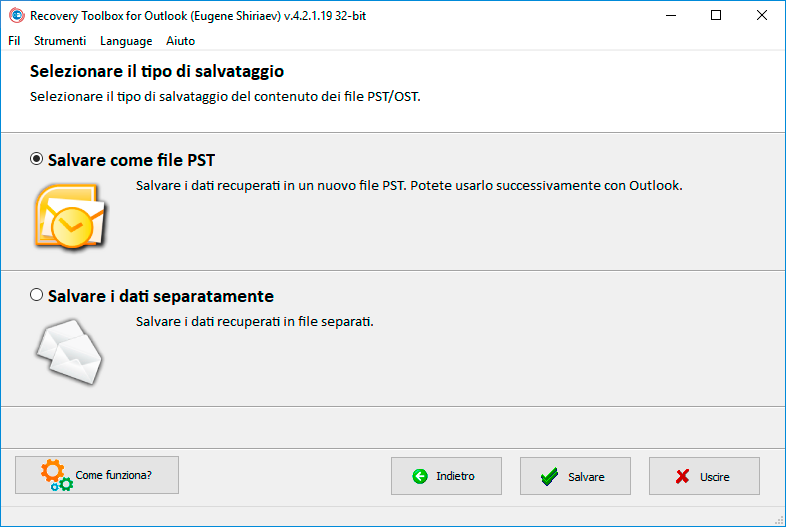
Task: Open the Aiuto menu
Action: point(180,41)
